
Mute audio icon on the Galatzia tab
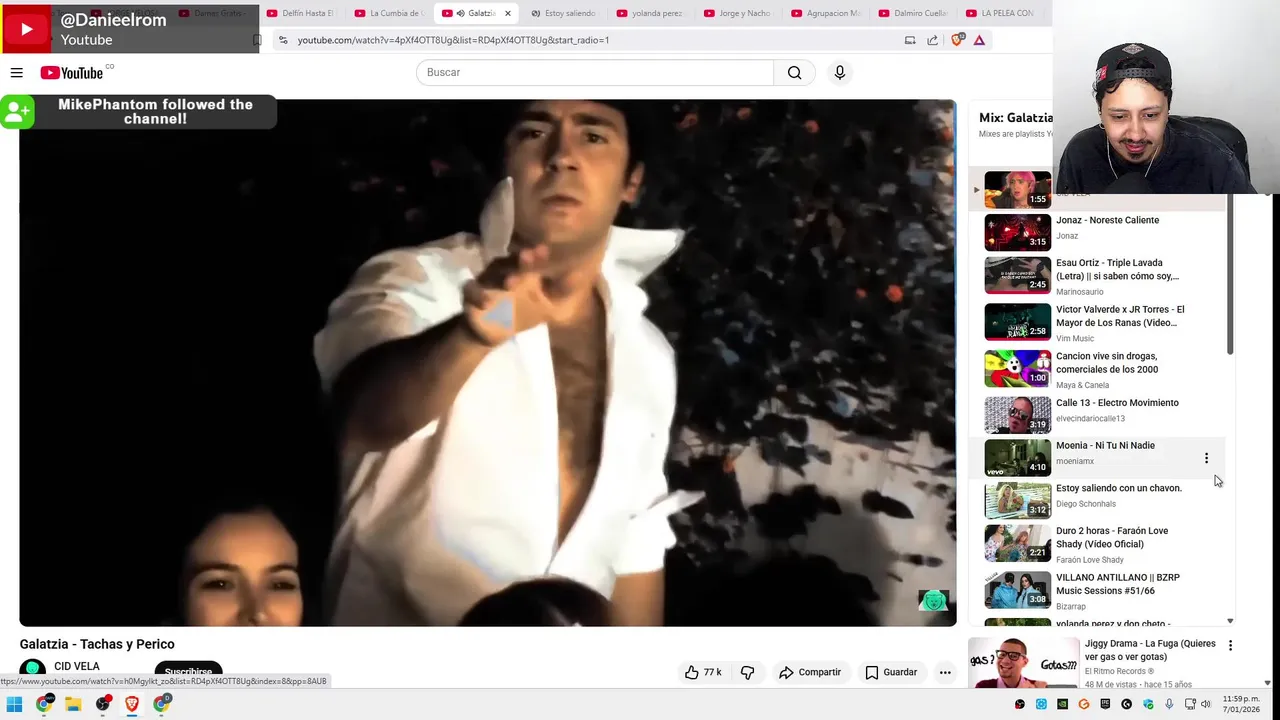tap(461, 13)
